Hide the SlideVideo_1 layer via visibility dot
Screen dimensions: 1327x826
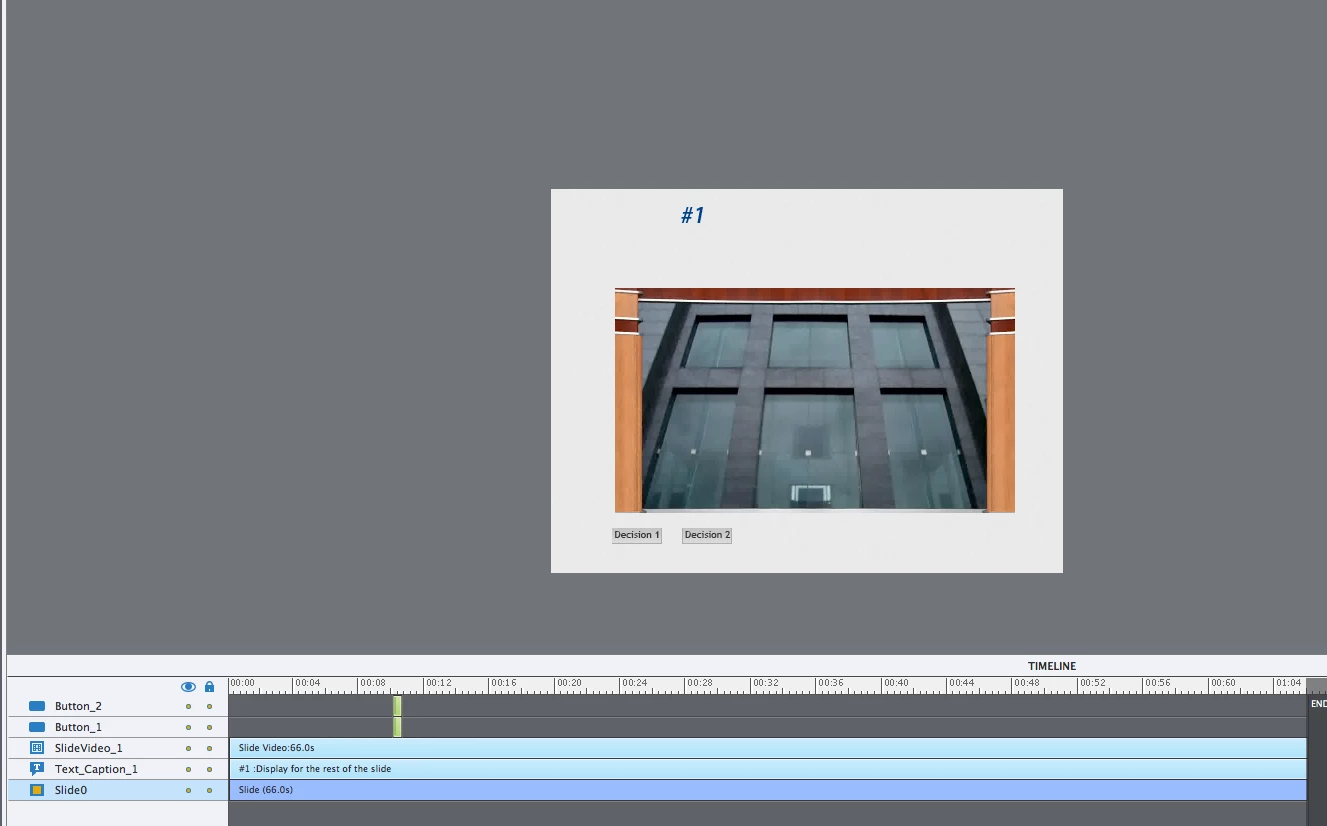pos(188,748)
